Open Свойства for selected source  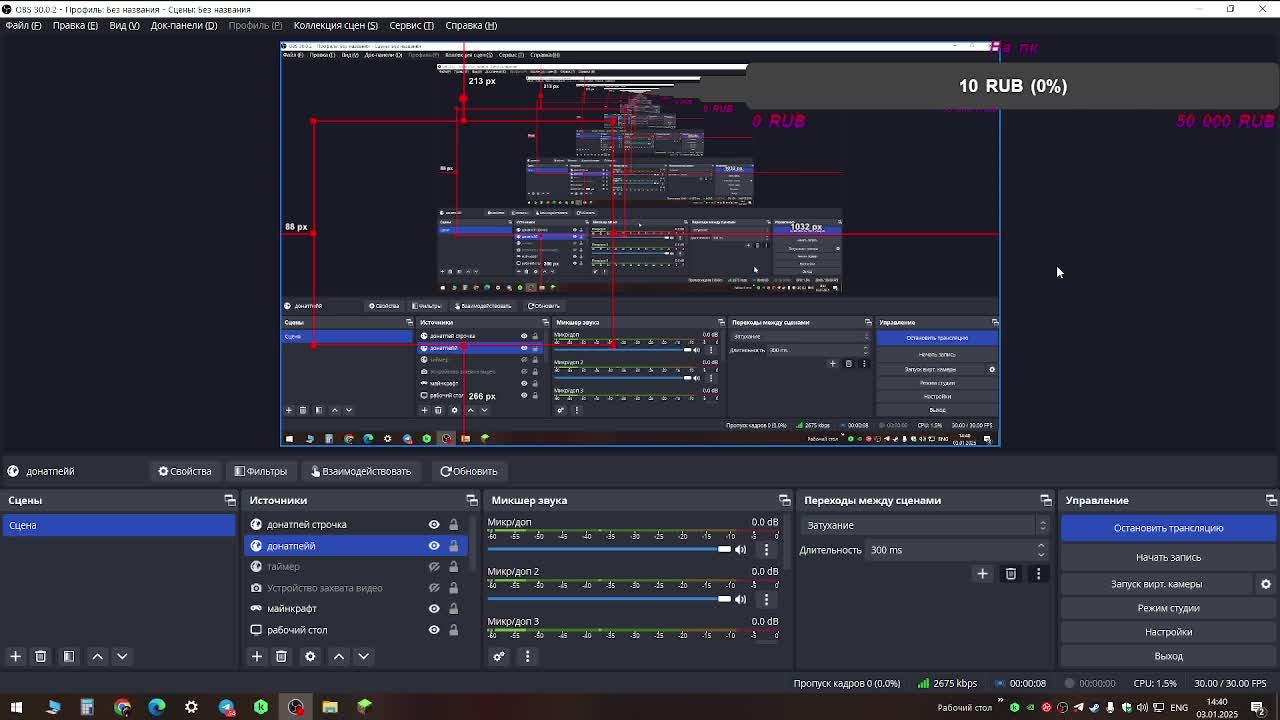point(185,471)
